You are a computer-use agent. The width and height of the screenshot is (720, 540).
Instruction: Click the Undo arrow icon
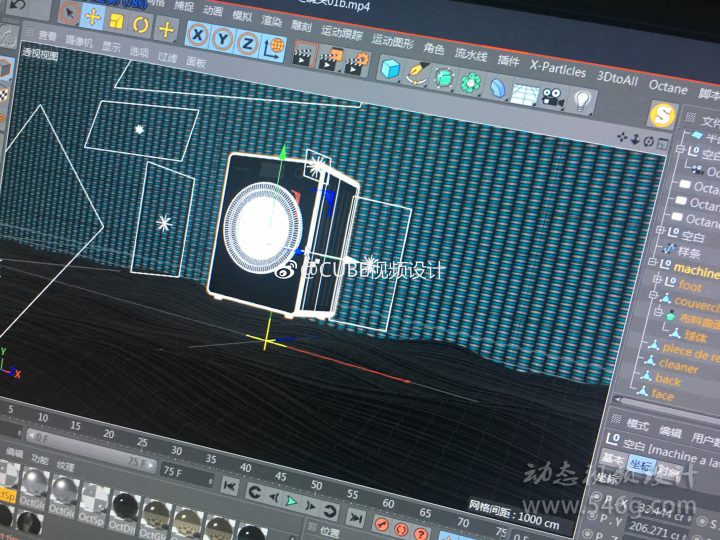tap(17, 5)
